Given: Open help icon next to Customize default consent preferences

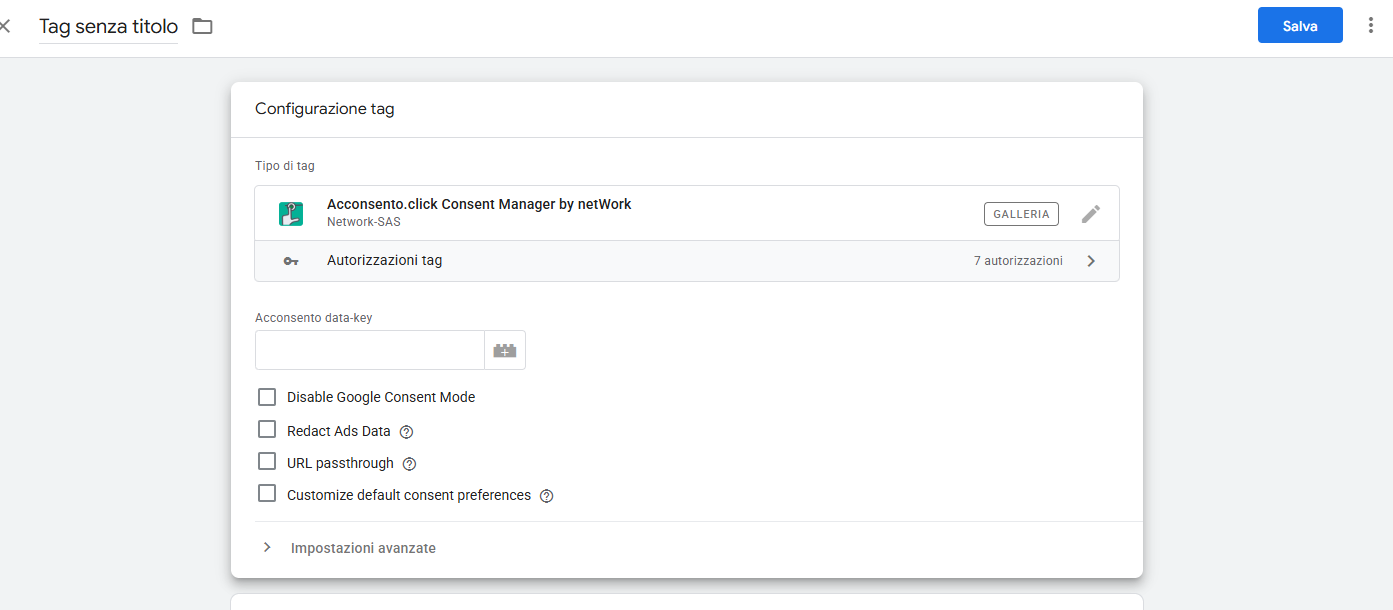Looking at the screenshot, I should (546, 496).
